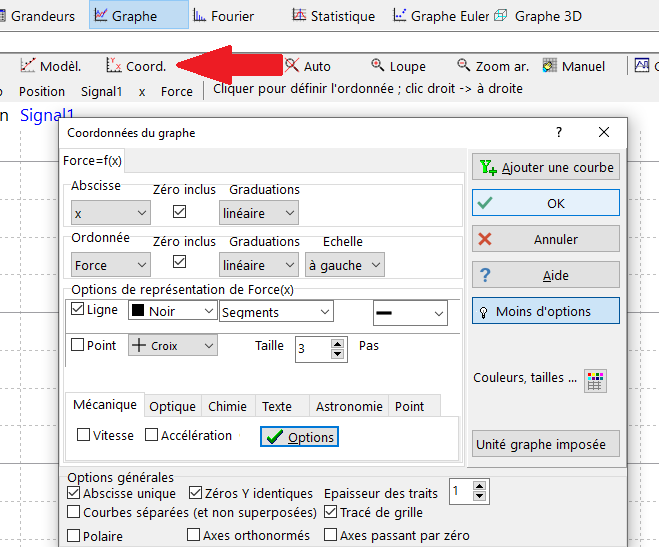Switch to the Optique tab
Image resolution: width=659 pixels, height=547 pixels.
pyautogui.click(x=172, y=406)
